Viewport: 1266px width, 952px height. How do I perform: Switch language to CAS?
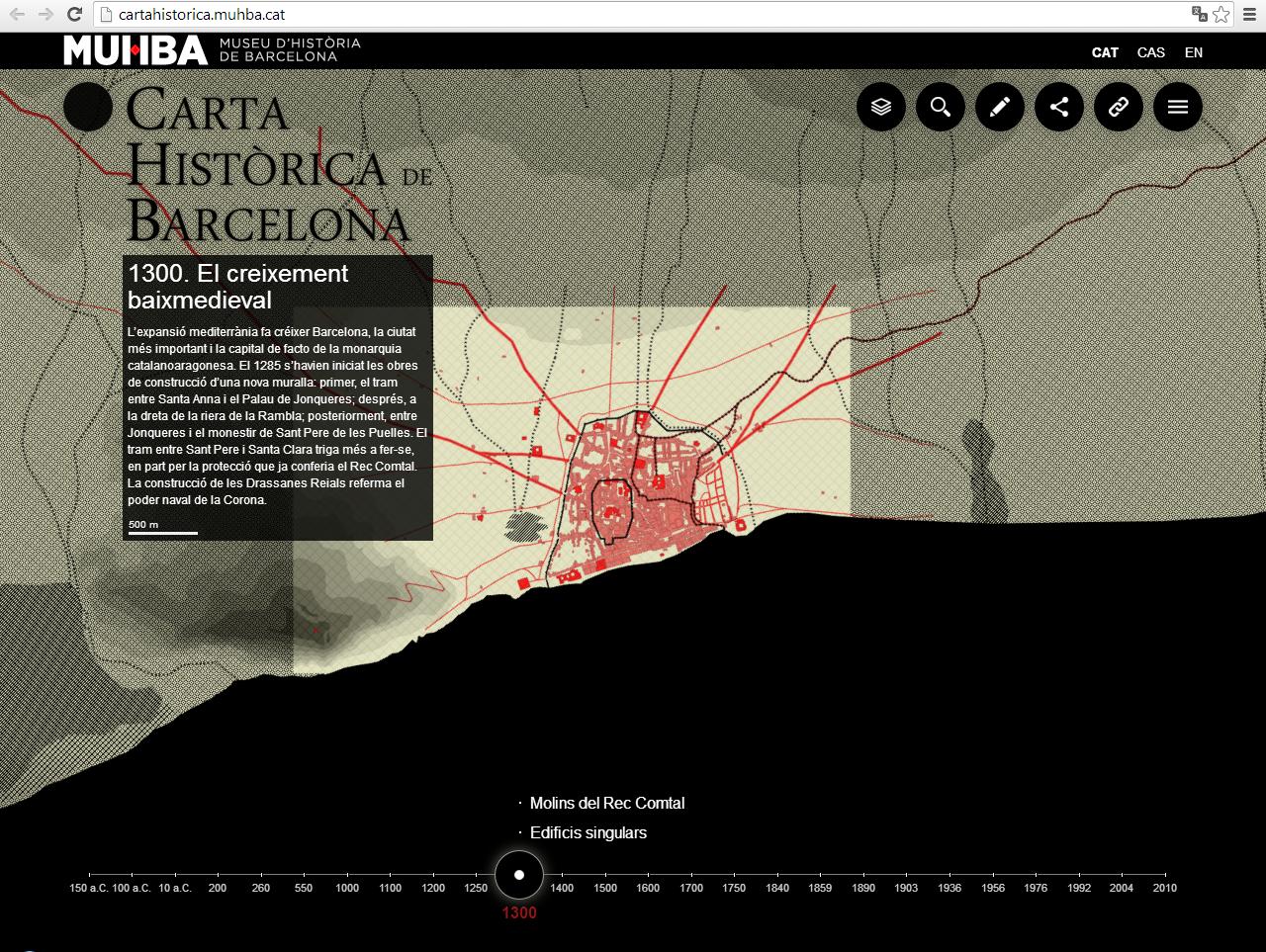point(1151,52)
